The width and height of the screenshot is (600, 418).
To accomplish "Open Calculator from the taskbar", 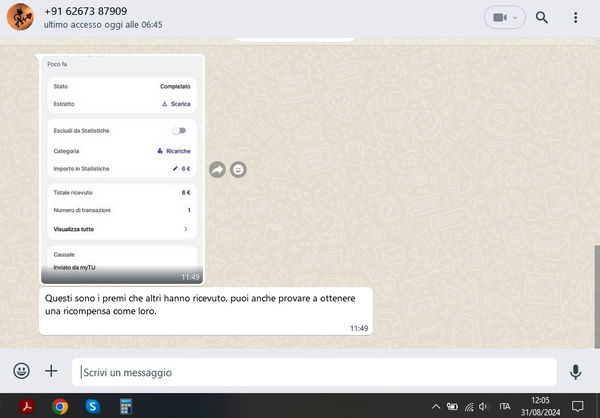I will (x=126, y=406).
